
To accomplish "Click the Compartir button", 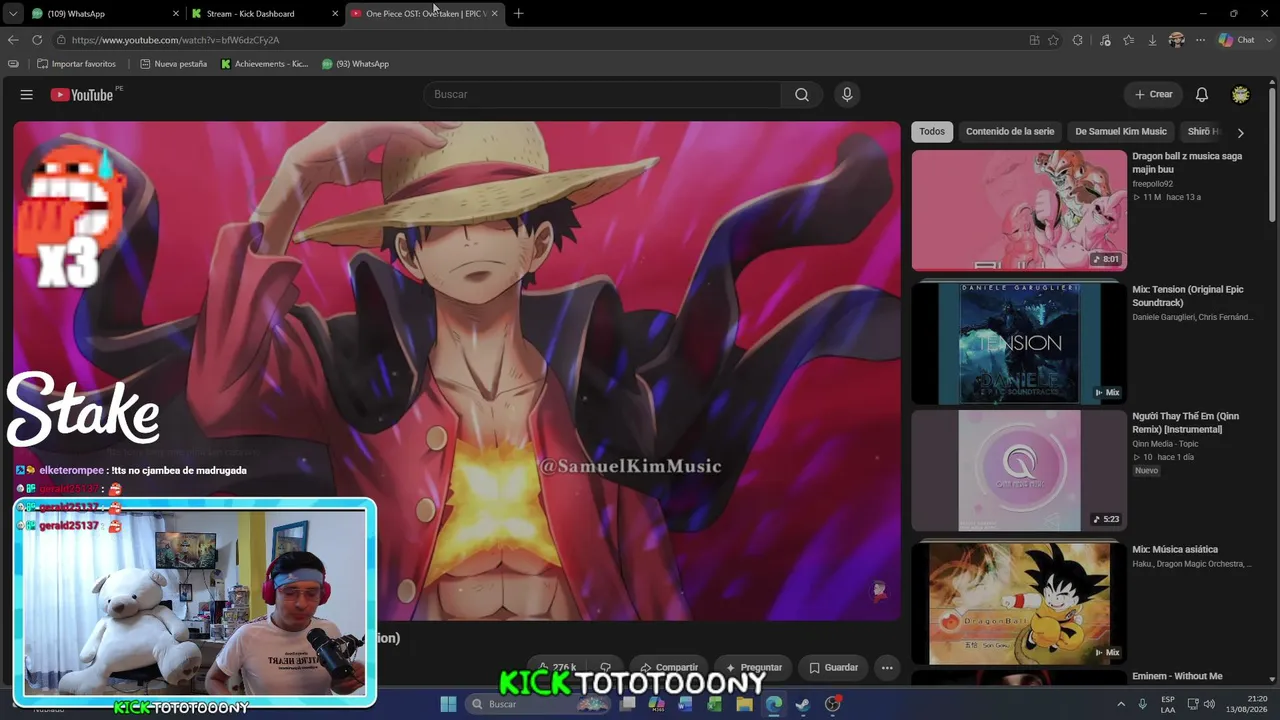I will click(670, 668).
